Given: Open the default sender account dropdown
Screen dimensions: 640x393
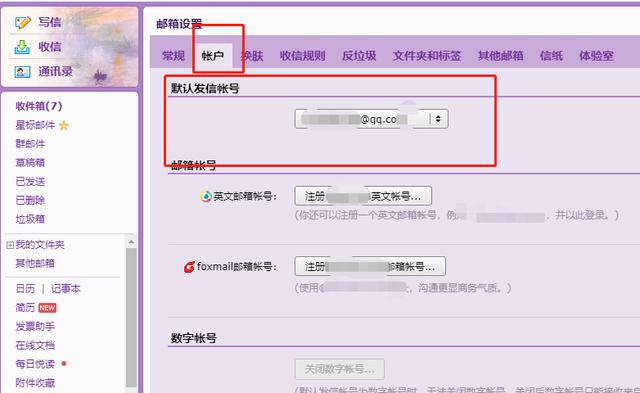Looking at the screenshot, I should pyautogui.click(x=371, y=119).
